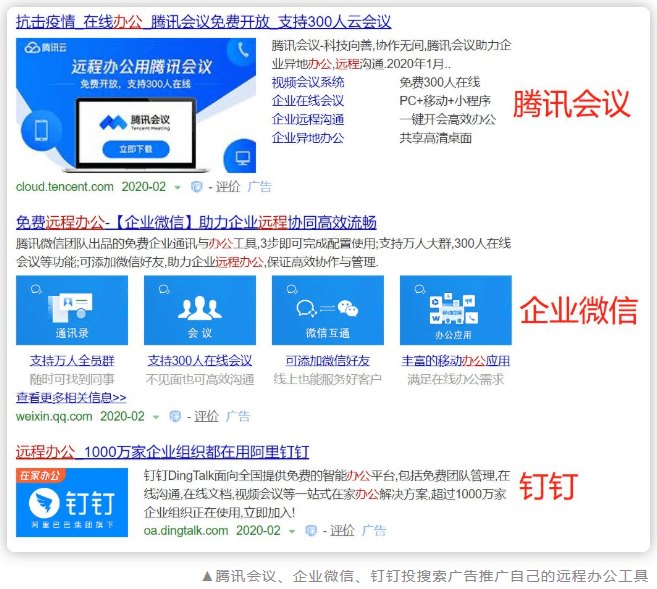Click the 会议 blue tile

(200, 310)
